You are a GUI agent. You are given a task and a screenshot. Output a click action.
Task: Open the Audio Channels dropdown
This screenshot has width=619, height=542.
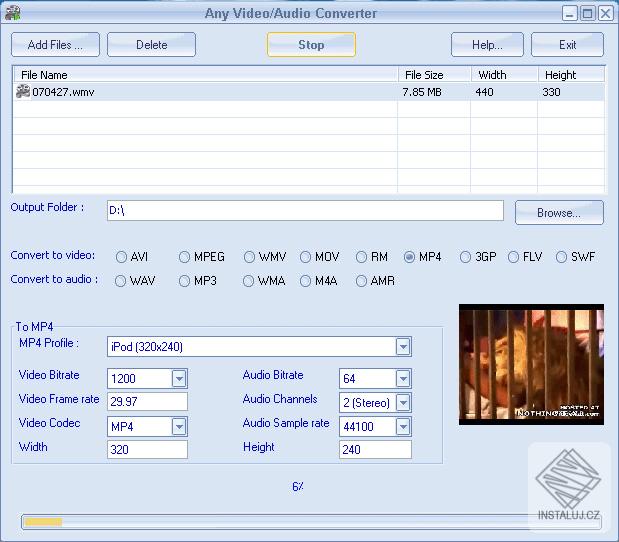click(402, 403)
